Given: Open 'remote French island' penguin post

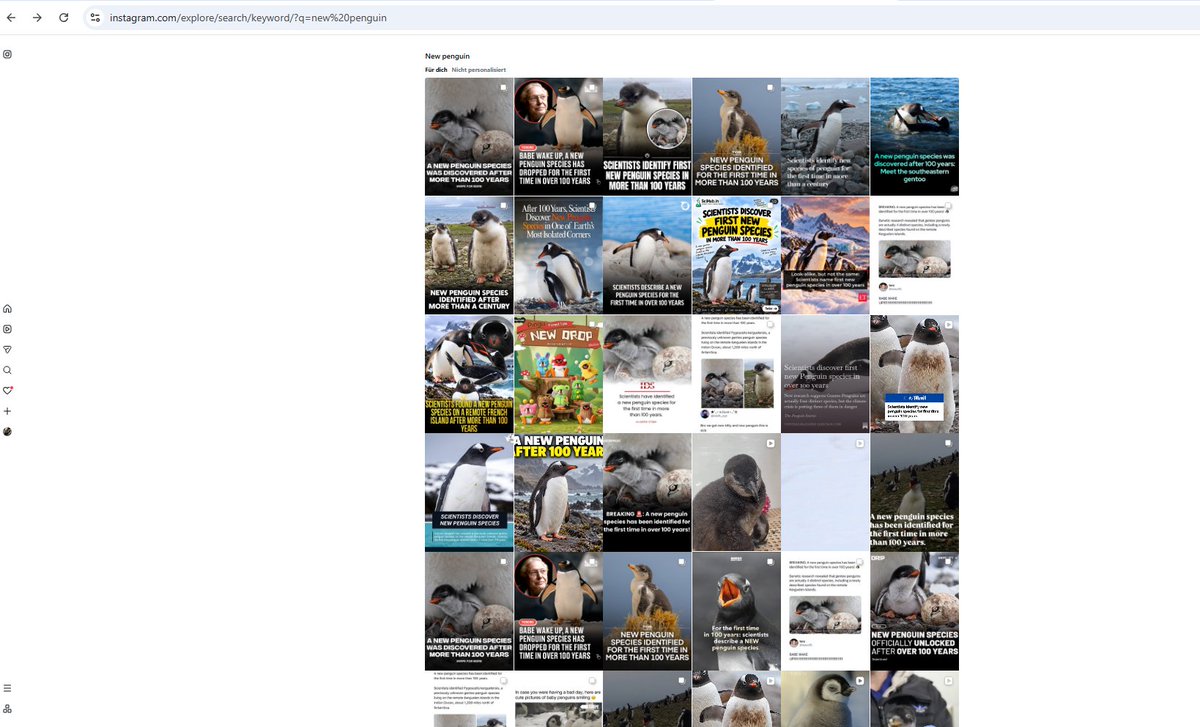Looking at the screenshot, I should tap(469, 374).
